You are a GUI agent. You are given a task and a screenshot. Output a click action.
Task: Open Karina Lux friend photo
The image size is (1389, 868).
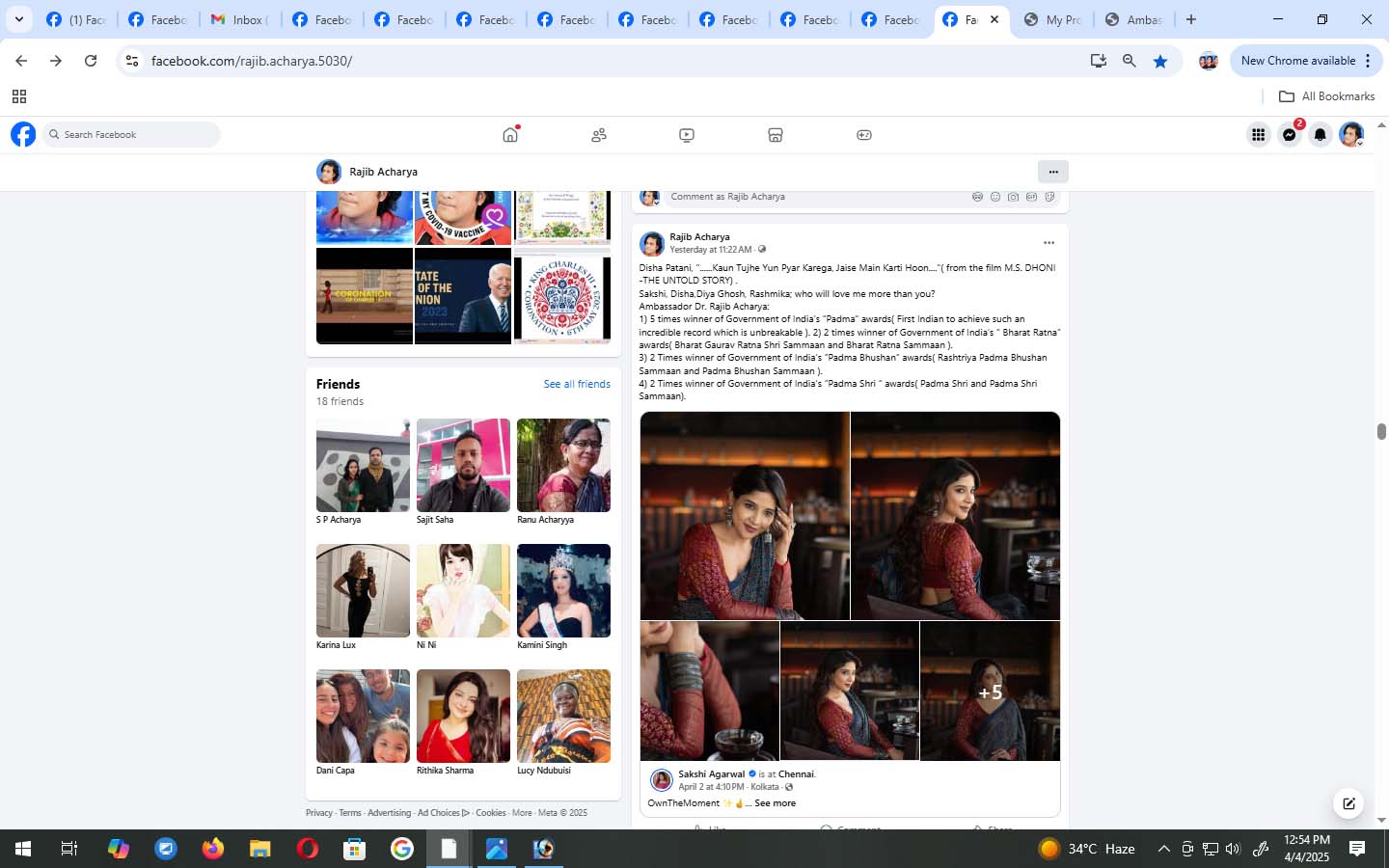click(363, 590)
